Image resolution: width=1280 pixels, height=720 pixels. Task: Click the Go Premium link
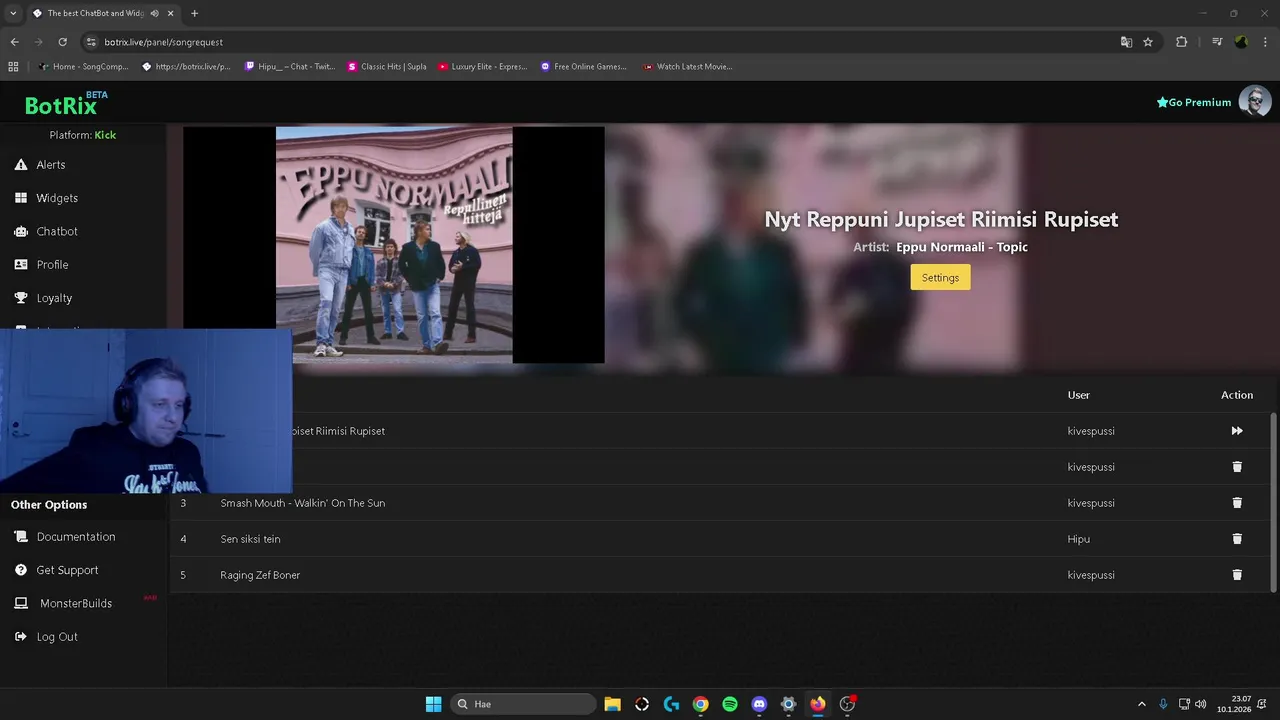1194,102
